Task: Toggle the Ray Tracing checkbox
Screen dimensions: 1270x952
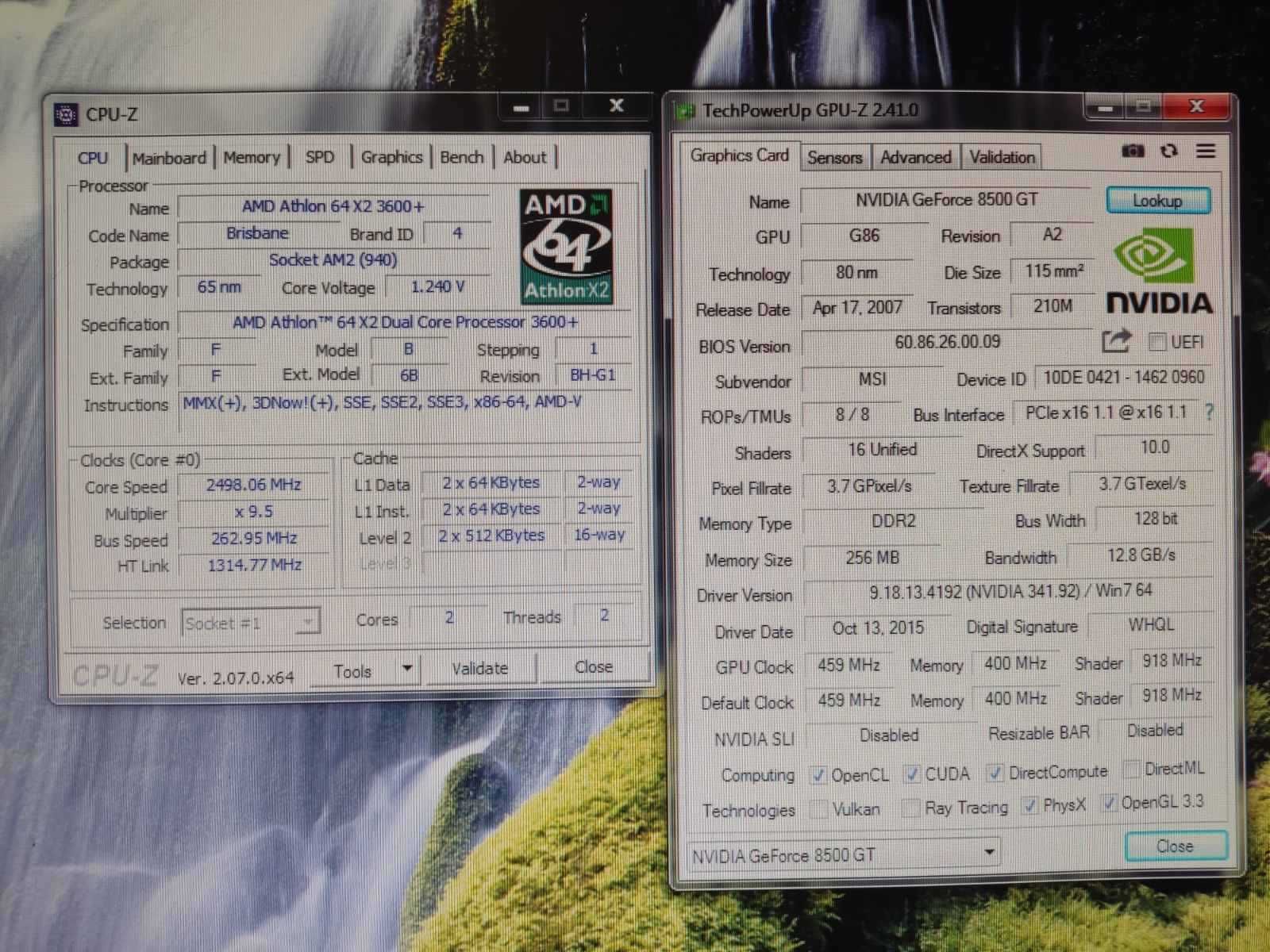Action: coord(911,808)
